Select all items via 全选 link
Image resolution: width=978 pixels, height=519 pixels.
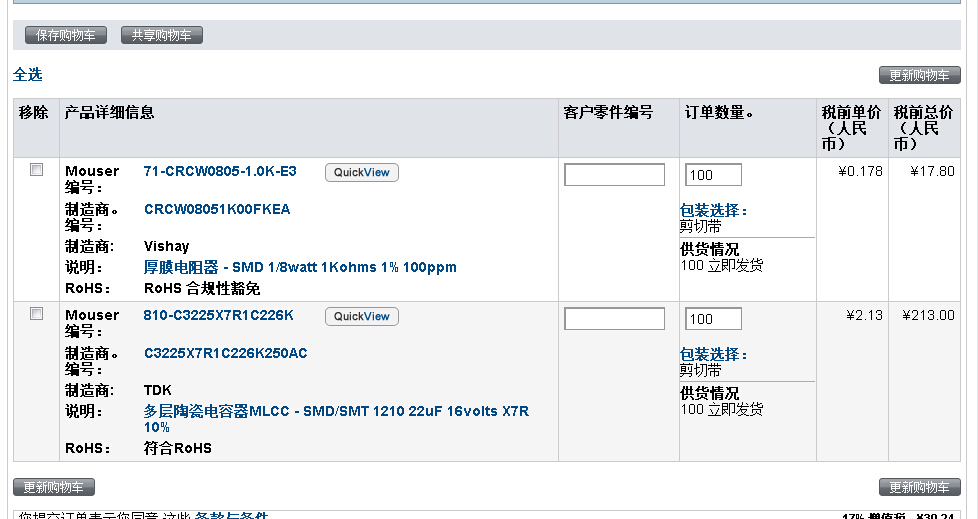[27, 75]
